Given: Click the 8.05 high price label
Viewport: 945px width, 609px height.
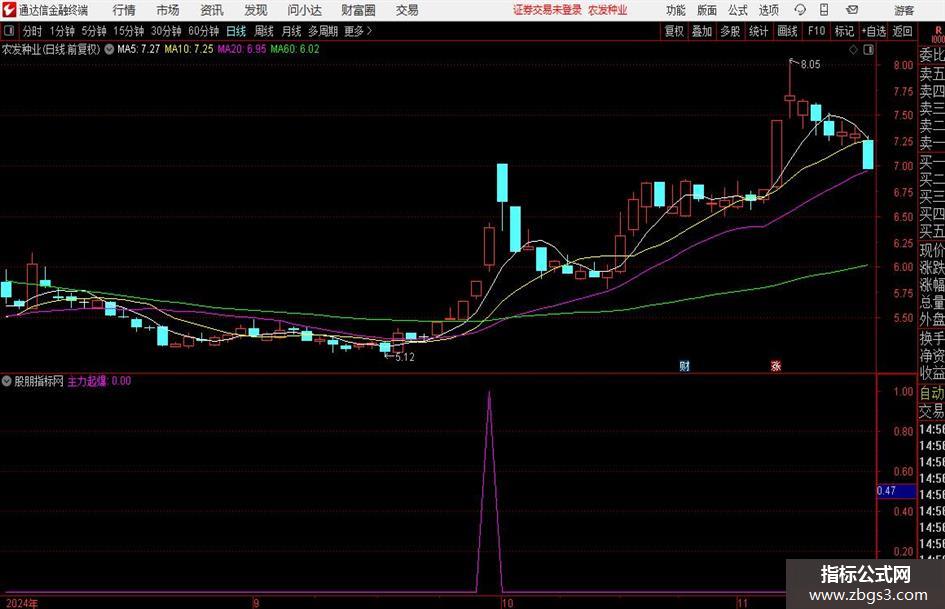Looking at the screenshot, I should click(x=810, y=65).
